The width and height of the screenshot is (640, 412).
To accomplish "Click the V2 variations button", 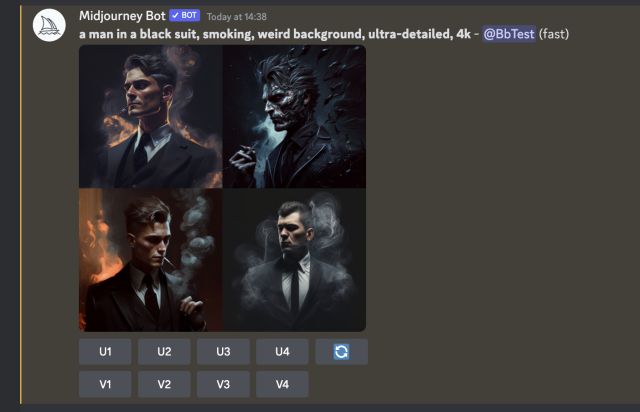I will pos(164,384).
